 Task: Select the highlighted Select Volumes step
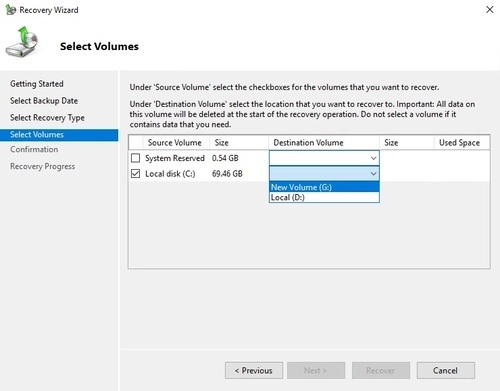tap(59, 135)
